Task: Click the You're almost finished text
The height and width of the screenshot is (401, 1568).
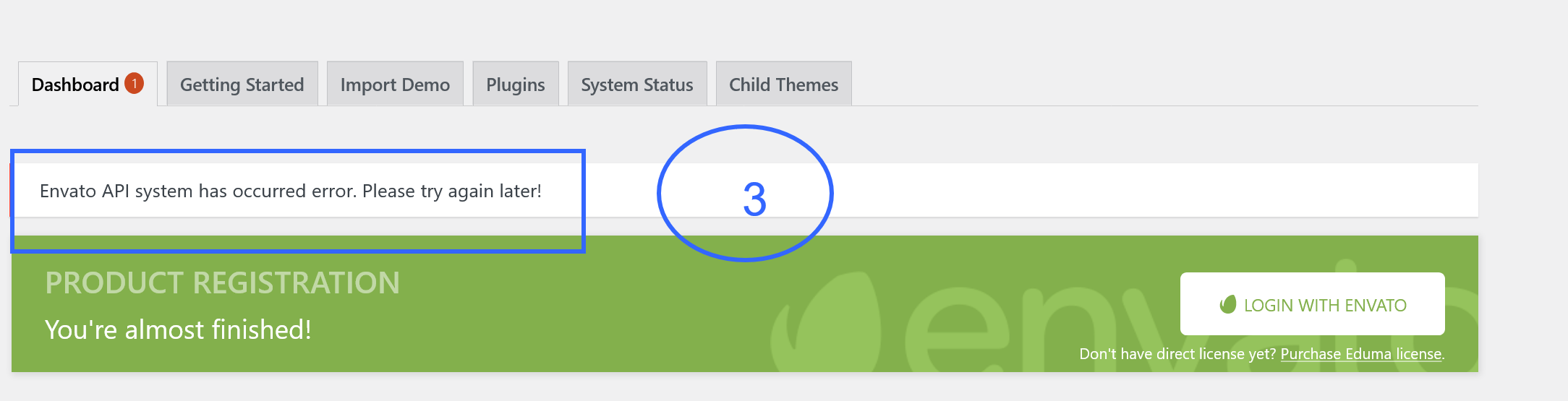Action: [178, 329]
